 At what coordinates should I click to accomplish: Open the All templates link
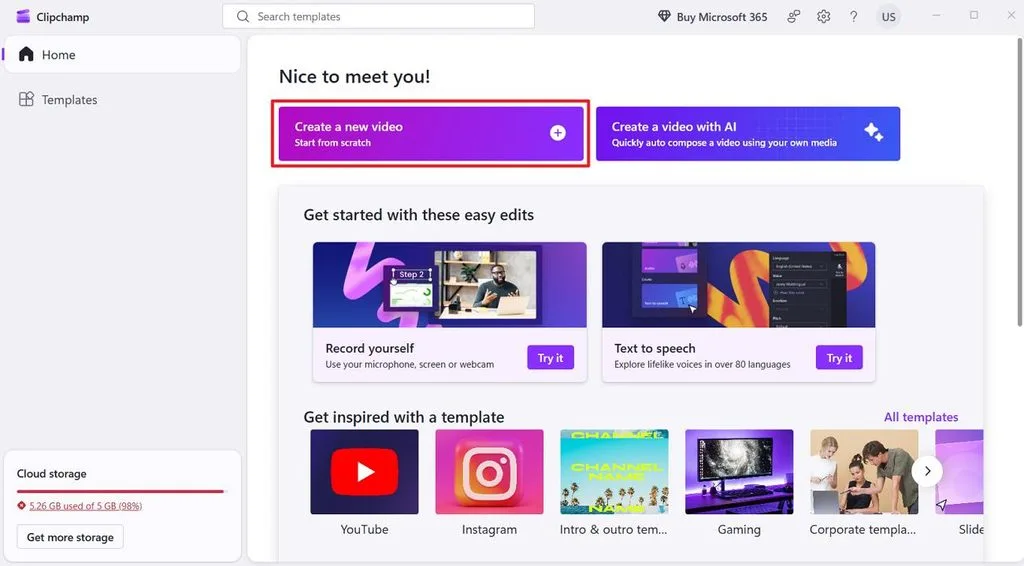click(921, 417)
